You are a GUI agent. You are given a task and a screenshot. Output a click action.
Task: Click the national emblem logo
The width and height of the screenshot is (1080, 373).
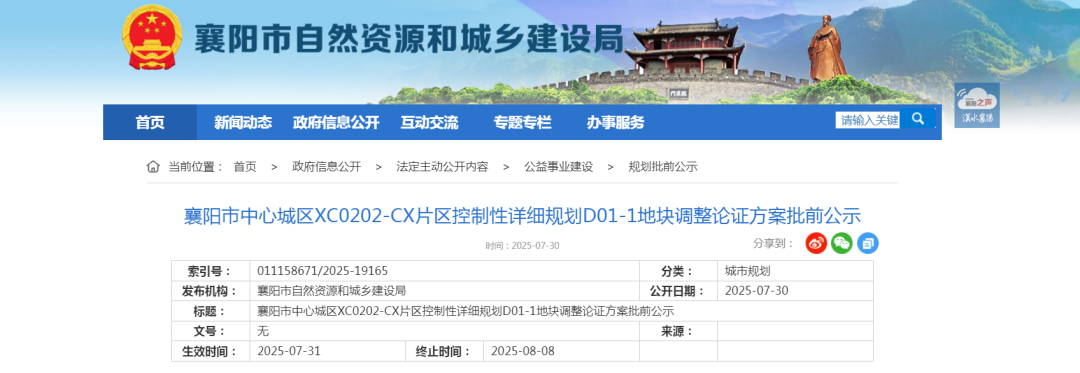coord(152,38)
